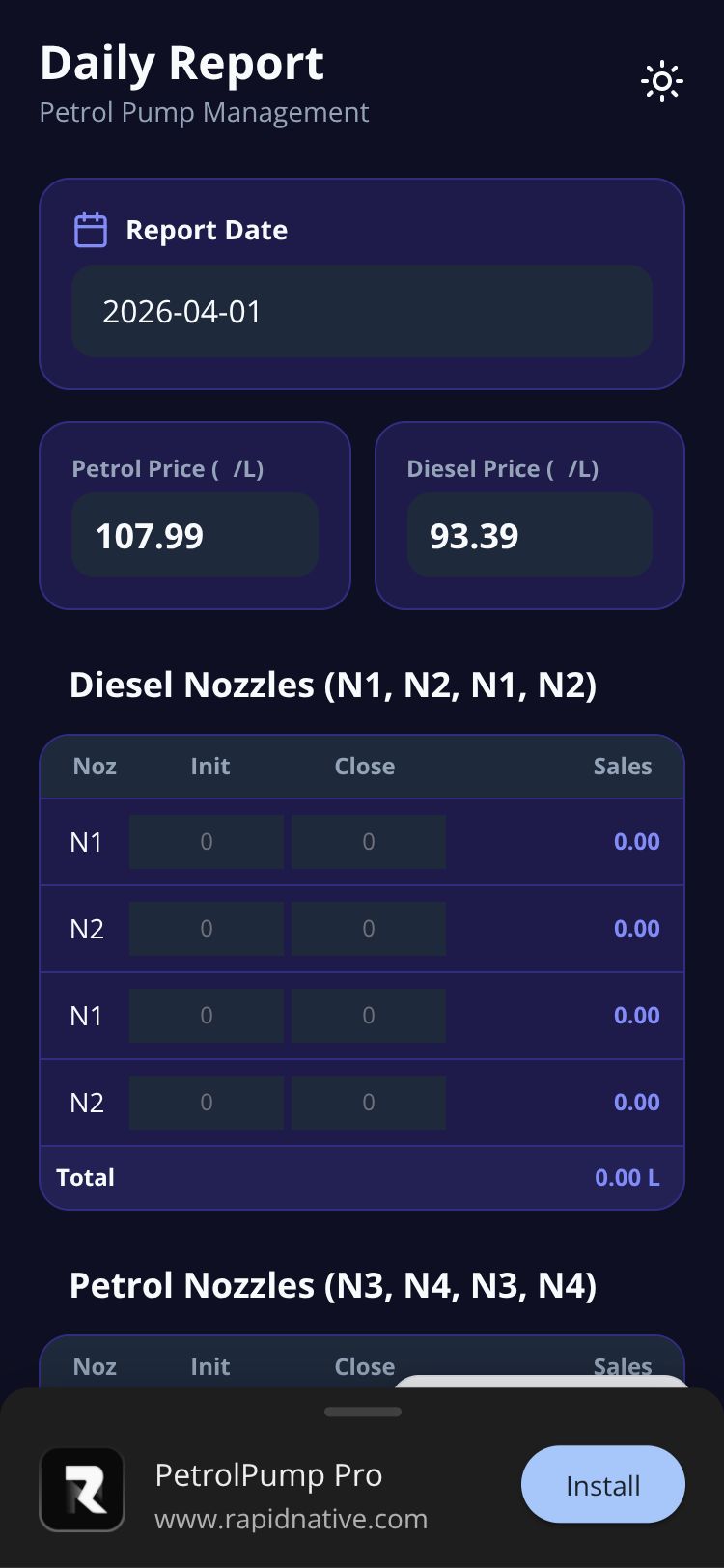724x1568 pixels.
Task: Toggle the sun theme icon
Action: 662,82
